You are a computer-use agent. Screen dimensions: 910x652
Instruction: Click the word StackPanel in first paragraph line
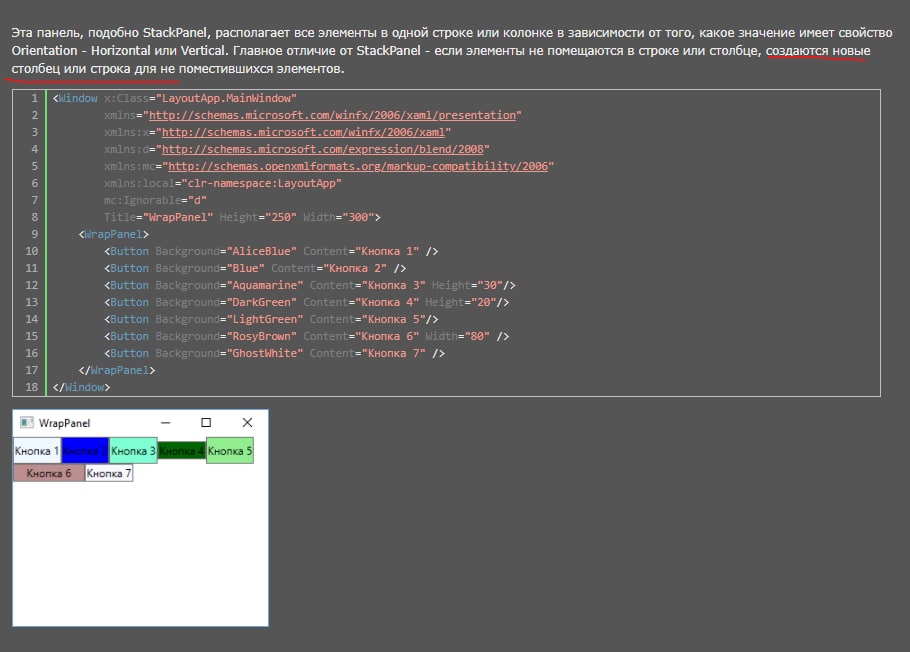174,33
